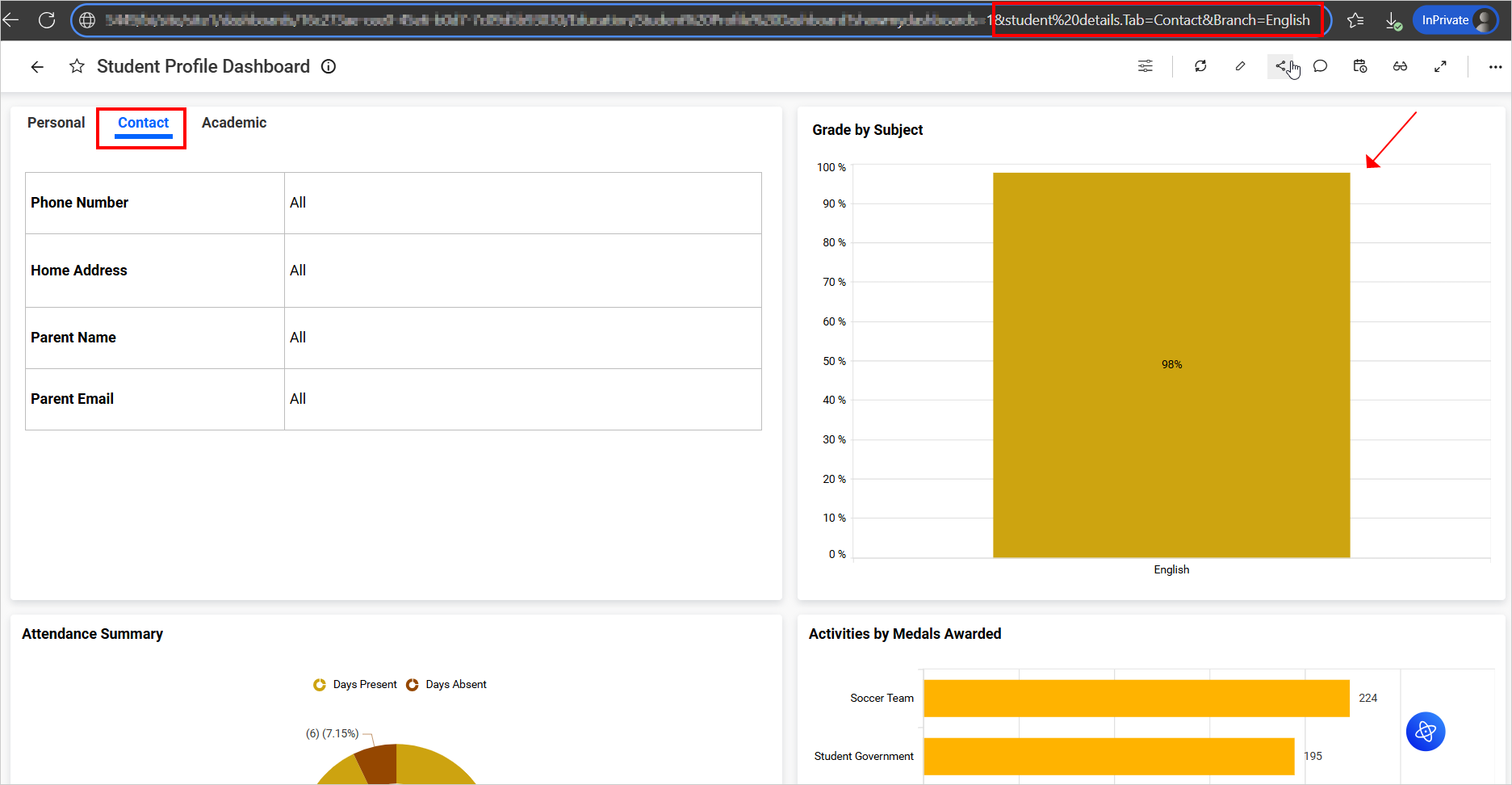Go back using the dashboard back arrow
Image resolution: width=1512 pixels, height=785 pixels.
[37, 66]
